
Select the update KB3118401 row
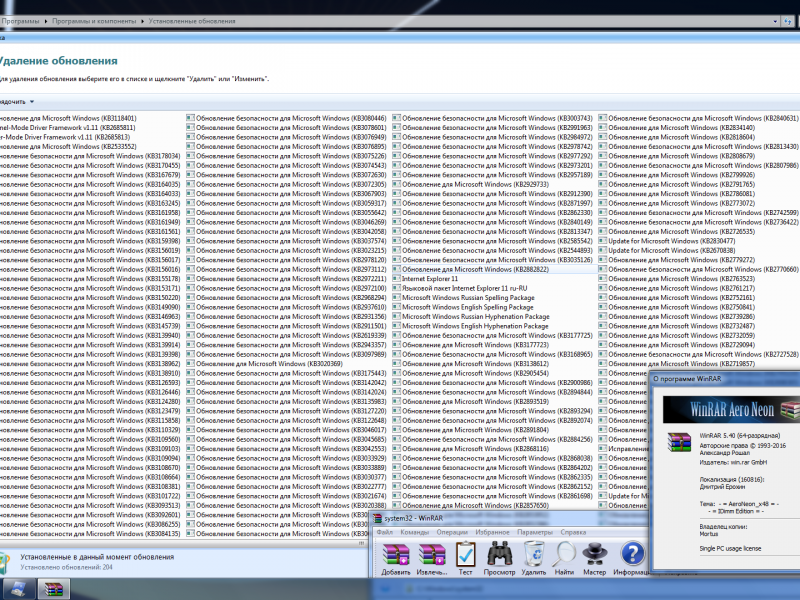coord(68,118)
